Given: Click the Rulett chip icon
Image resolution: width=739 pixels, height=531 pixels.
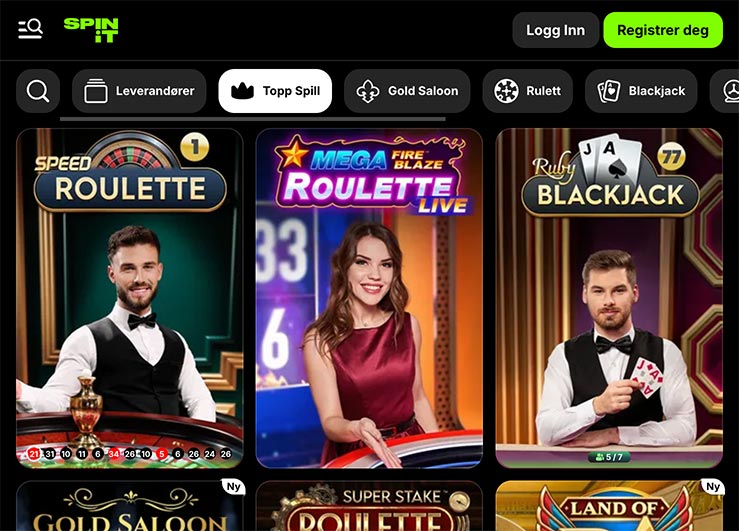Looking at the screenshot, I should 506,91.
